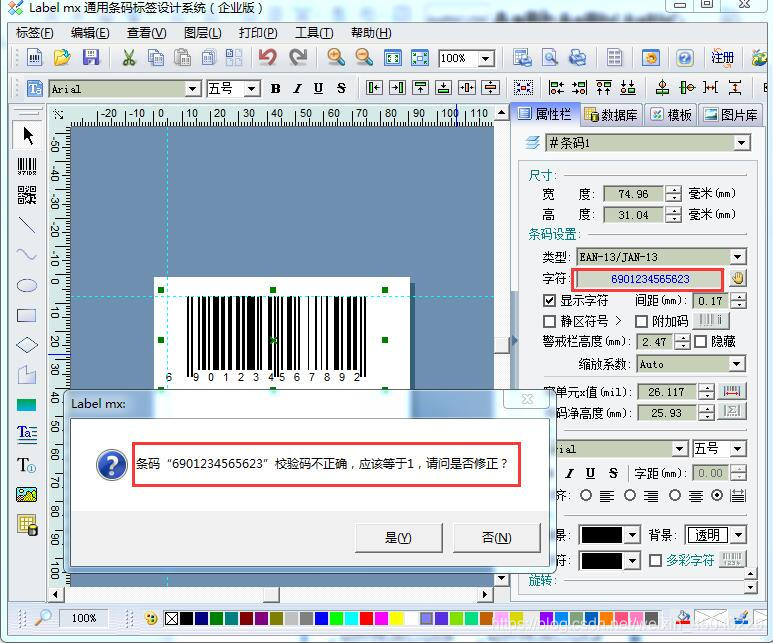Click the horizontal canvas scrollbar thumb
Screen dimensions: 773x643
point(272,595)
